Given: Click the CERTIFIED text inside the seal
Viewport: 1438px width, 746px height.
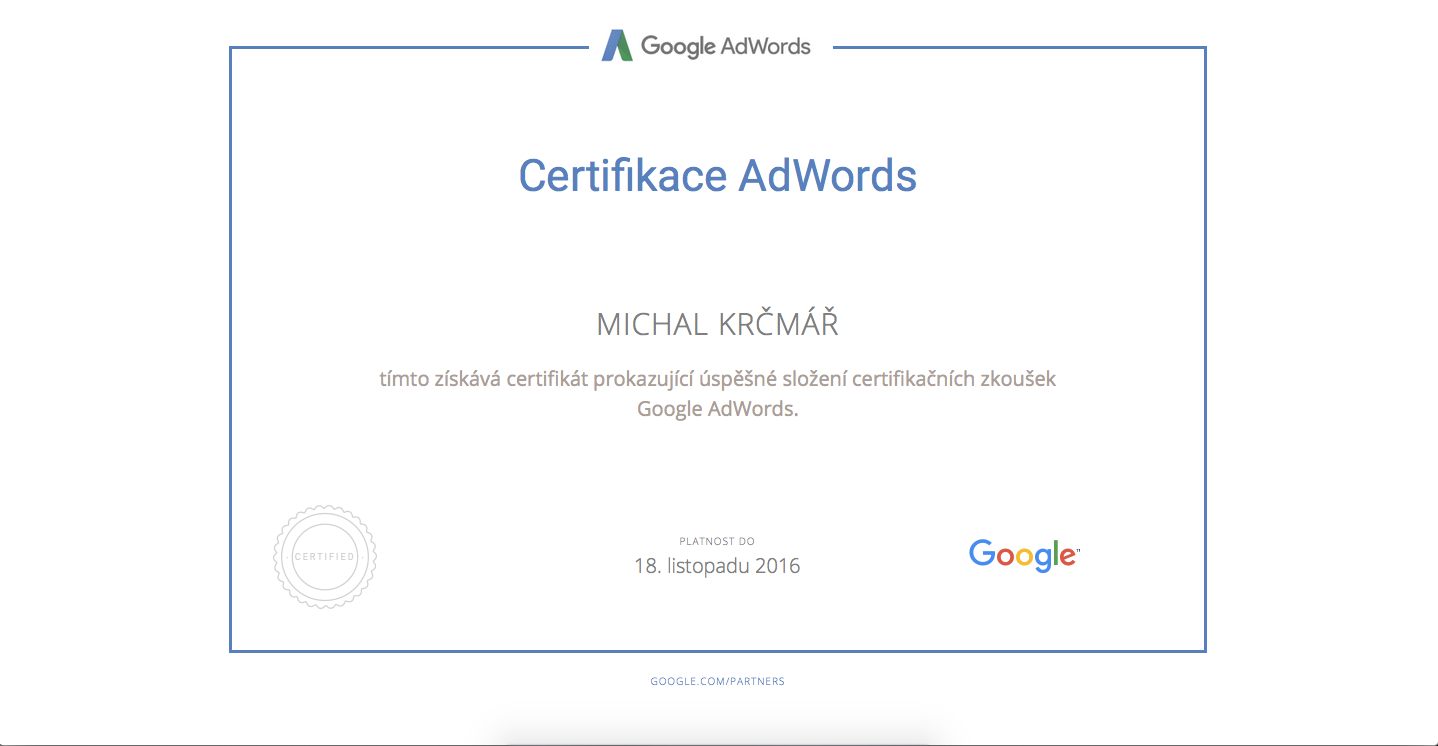Looking at the screenshot, I should tap(325, 557).
